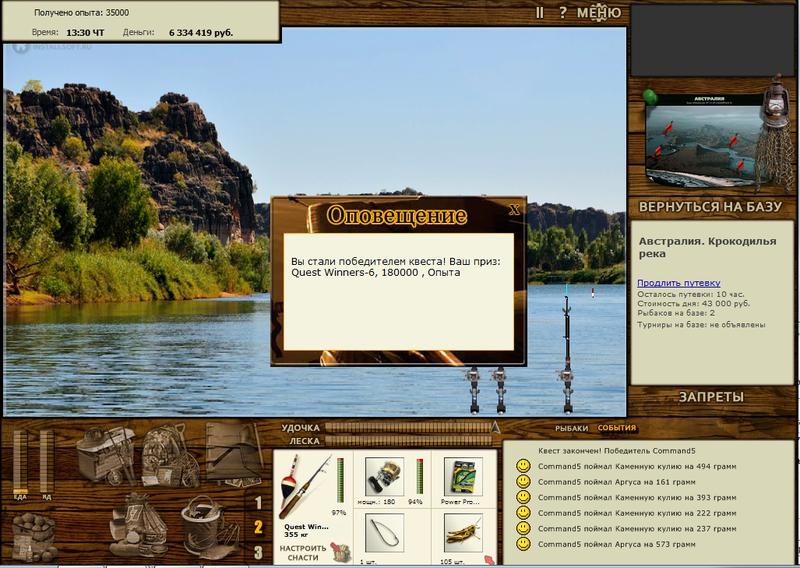Switch to the РЫБАКИ tab
800x568 pixels.
[571, 429]
